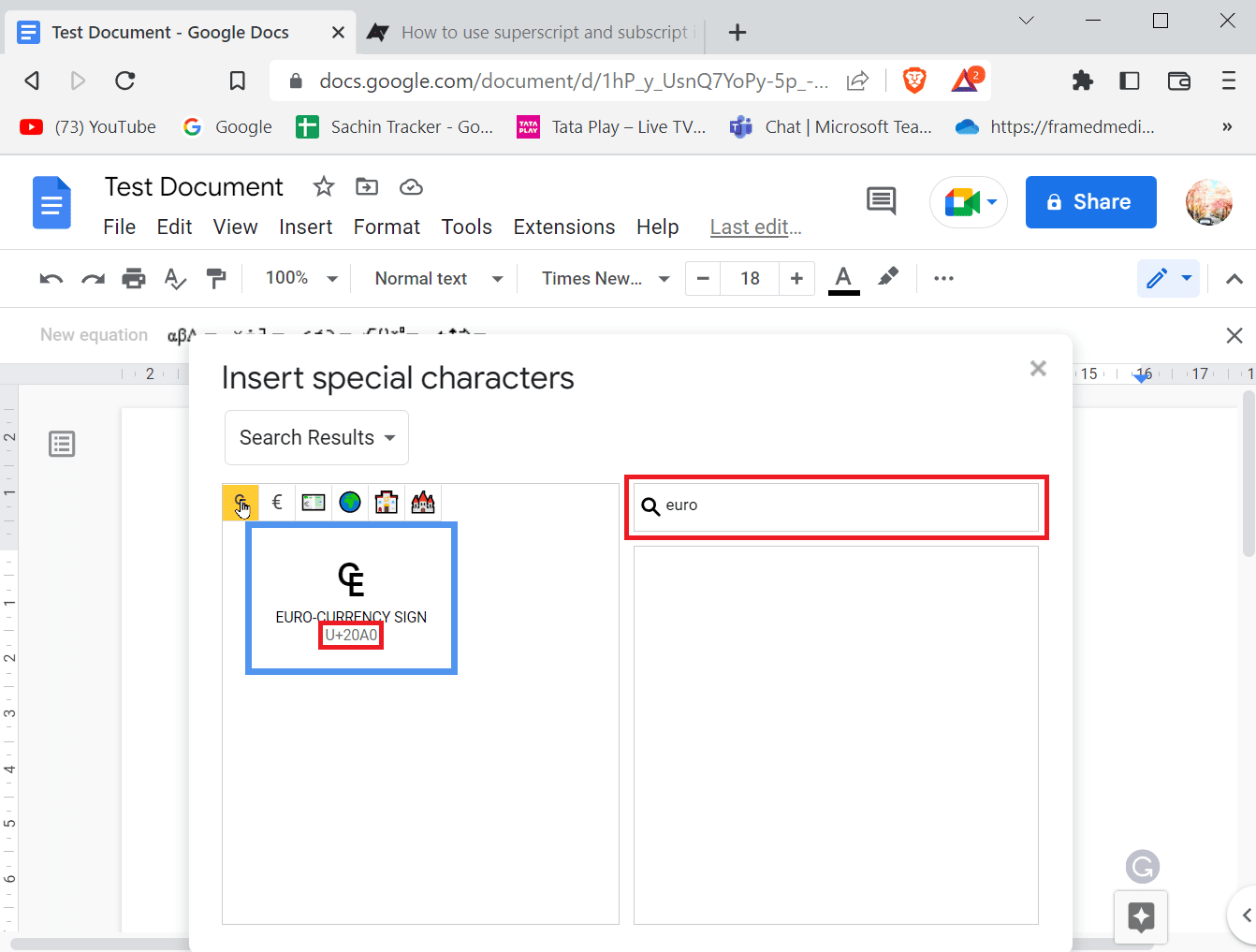Go back in browser
Screen dimensions: 1256x952
[x=32, y=81]
